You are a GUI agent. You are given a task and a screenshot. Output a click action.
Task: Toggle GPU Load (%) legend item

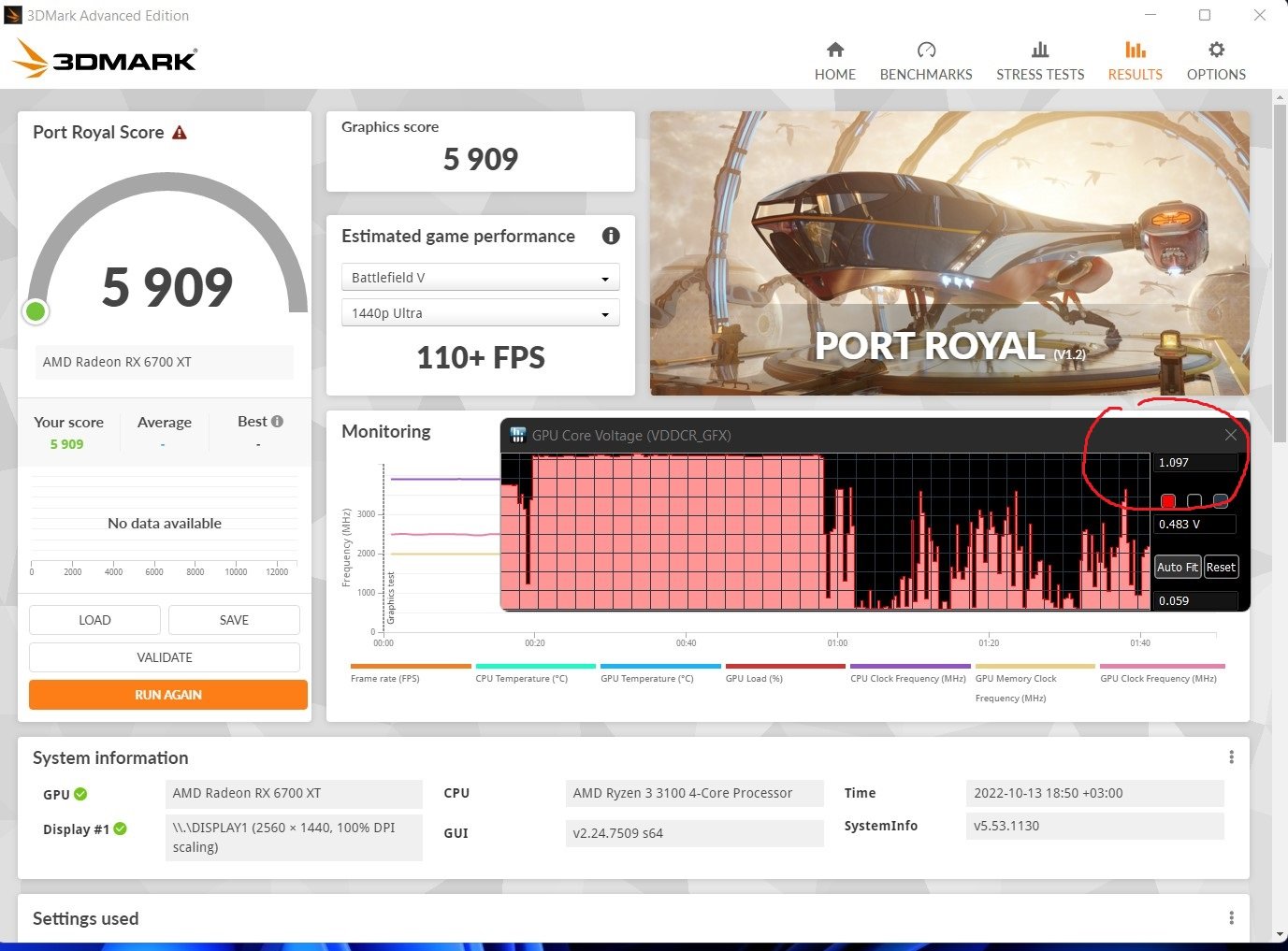pyautogui.click(x=785, y=673)
